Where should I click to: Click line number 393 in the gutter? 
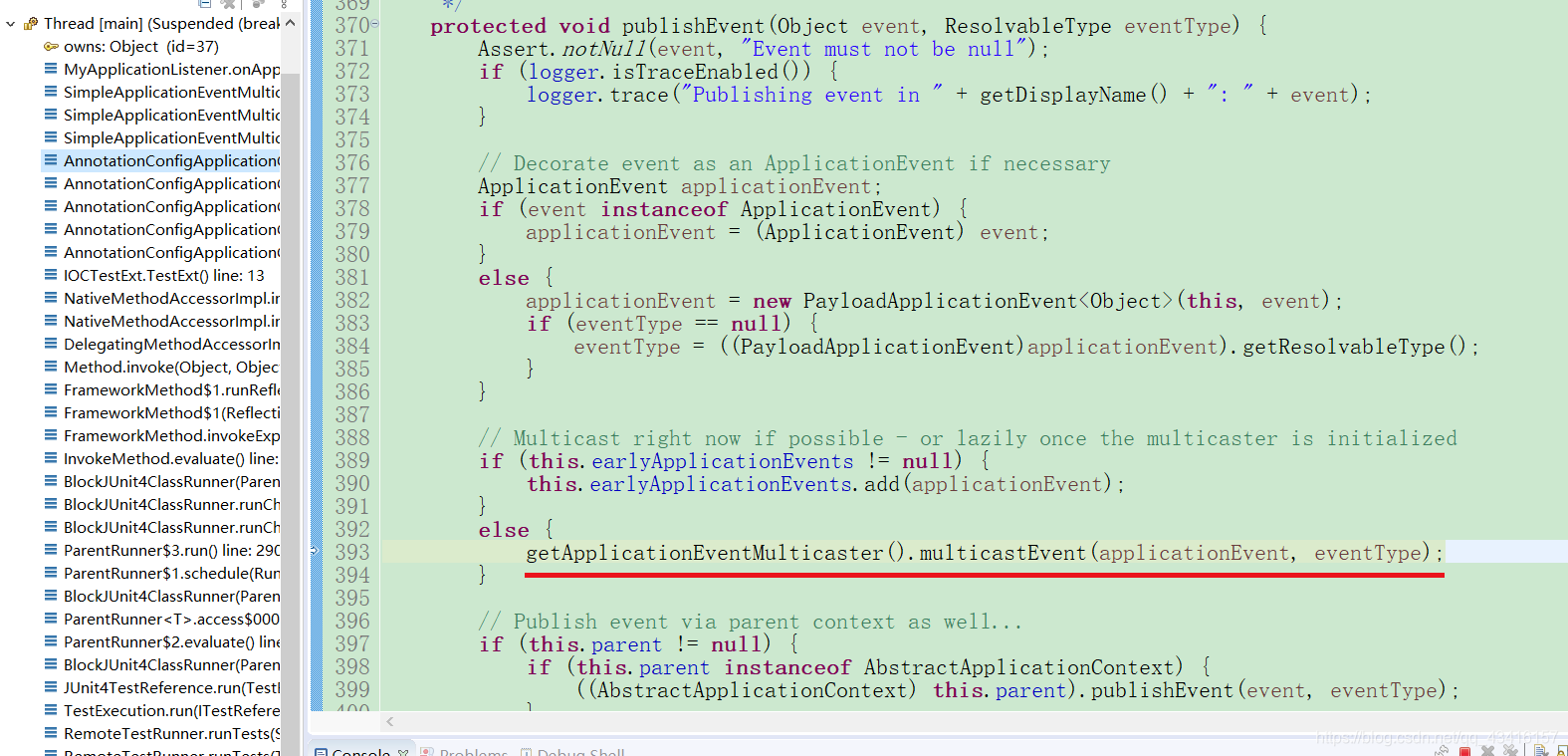[351, 553]
